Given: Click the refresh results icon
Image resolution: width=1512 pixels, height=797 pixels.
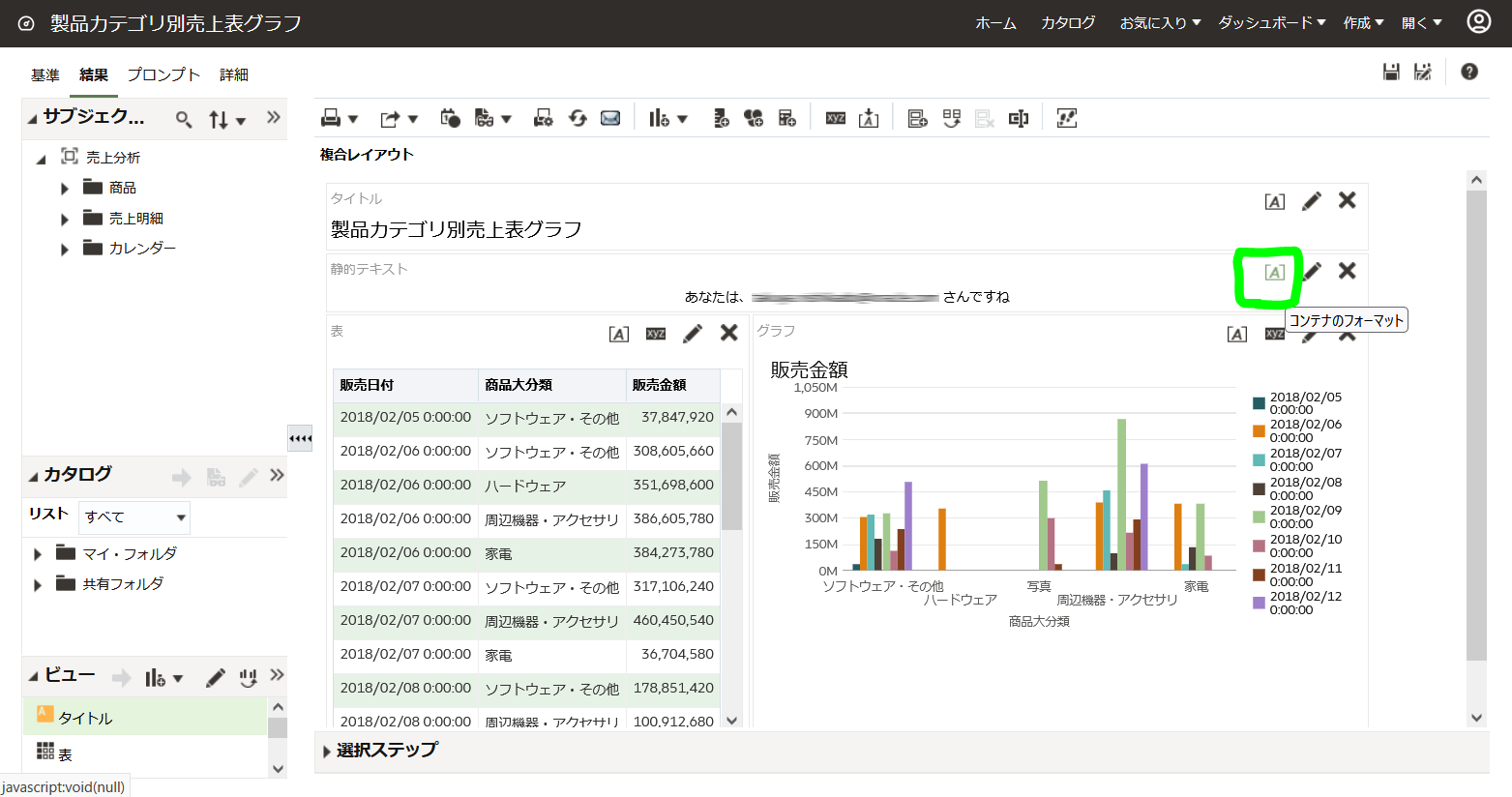Looking at the screenshot, I should pyautogui.click(x=578, y=117).
